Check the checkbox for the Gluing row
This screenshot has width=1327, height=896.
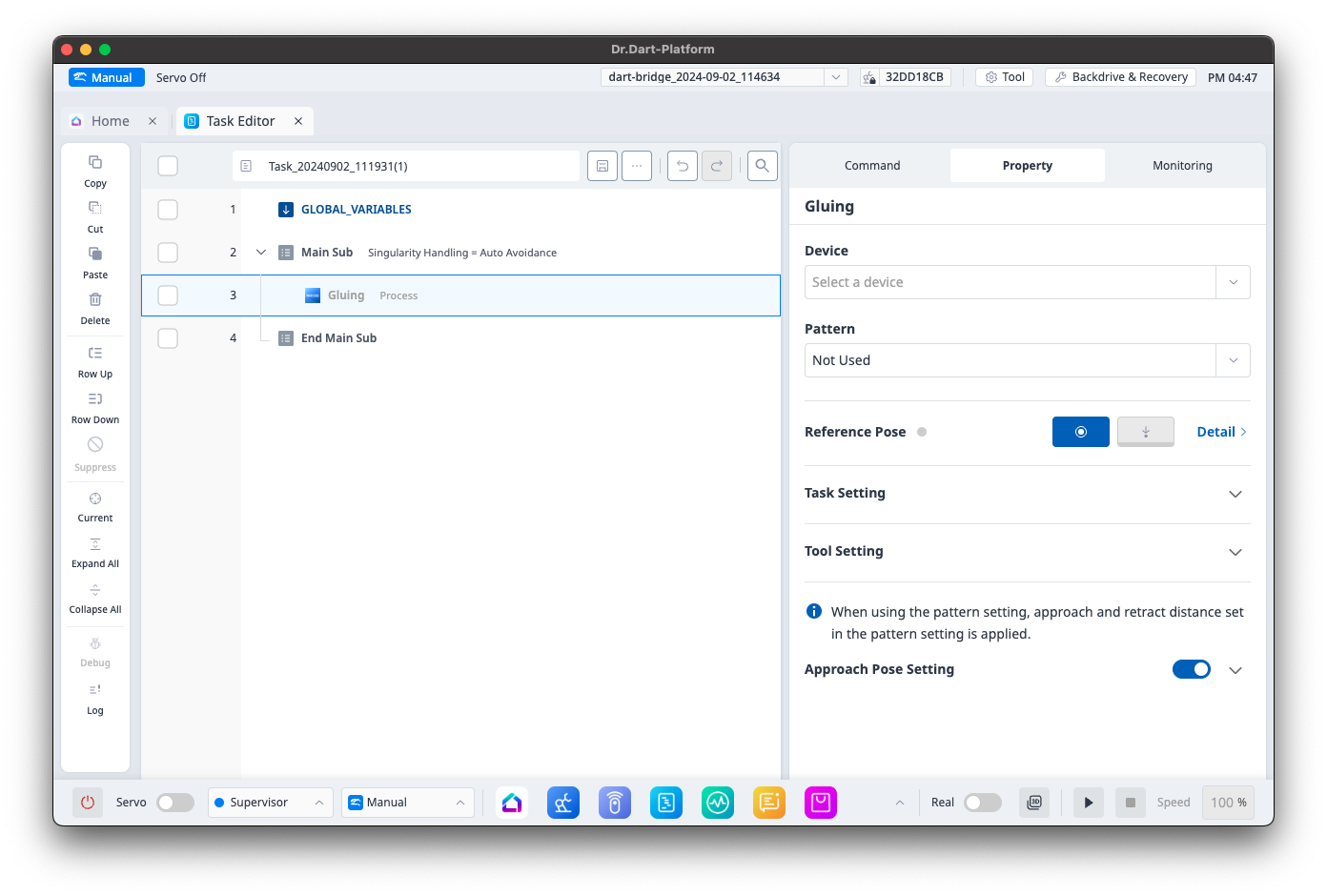coord(168,295)
